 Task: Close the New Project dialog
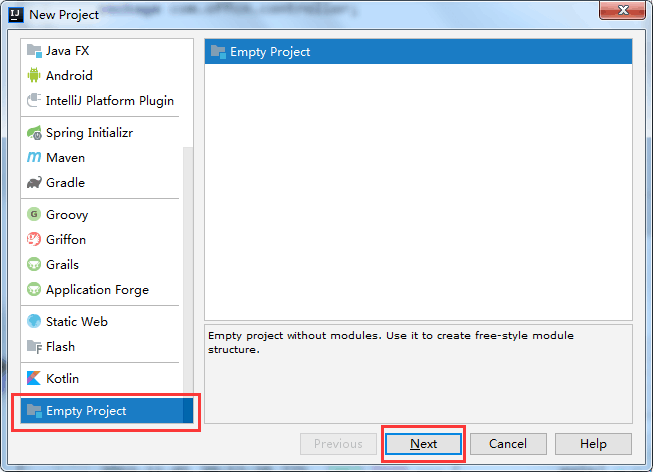(622, 10)
